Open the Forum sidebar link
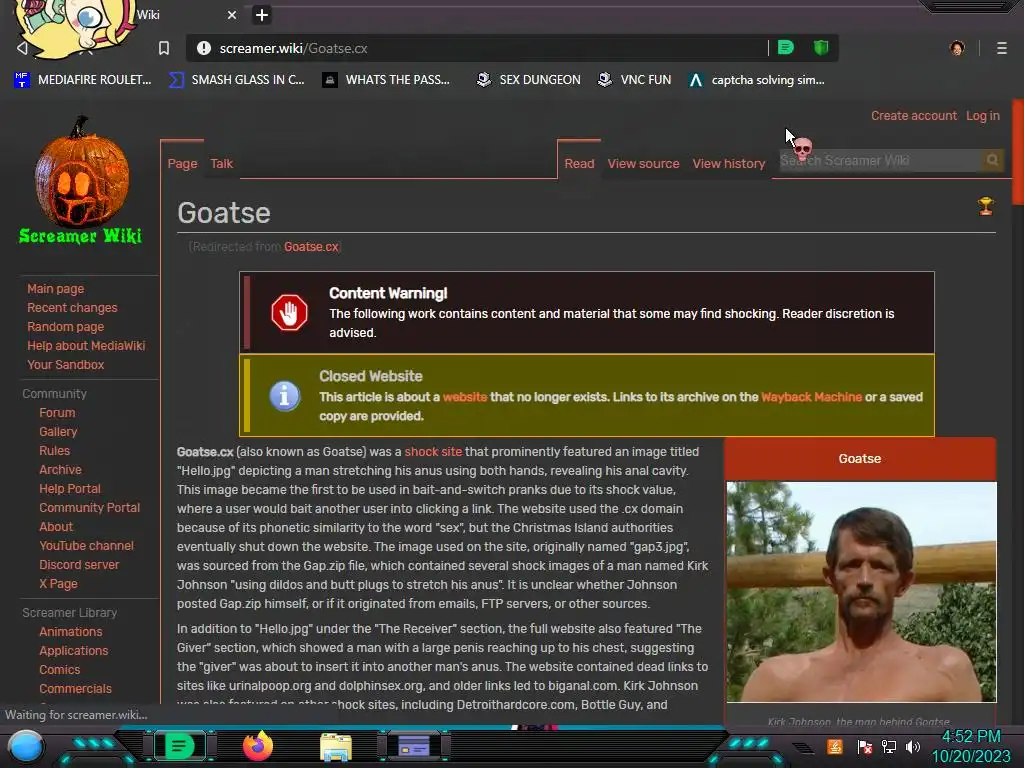Image resolution: width=1024 pixels, height=768 pixels. [57, 413]
